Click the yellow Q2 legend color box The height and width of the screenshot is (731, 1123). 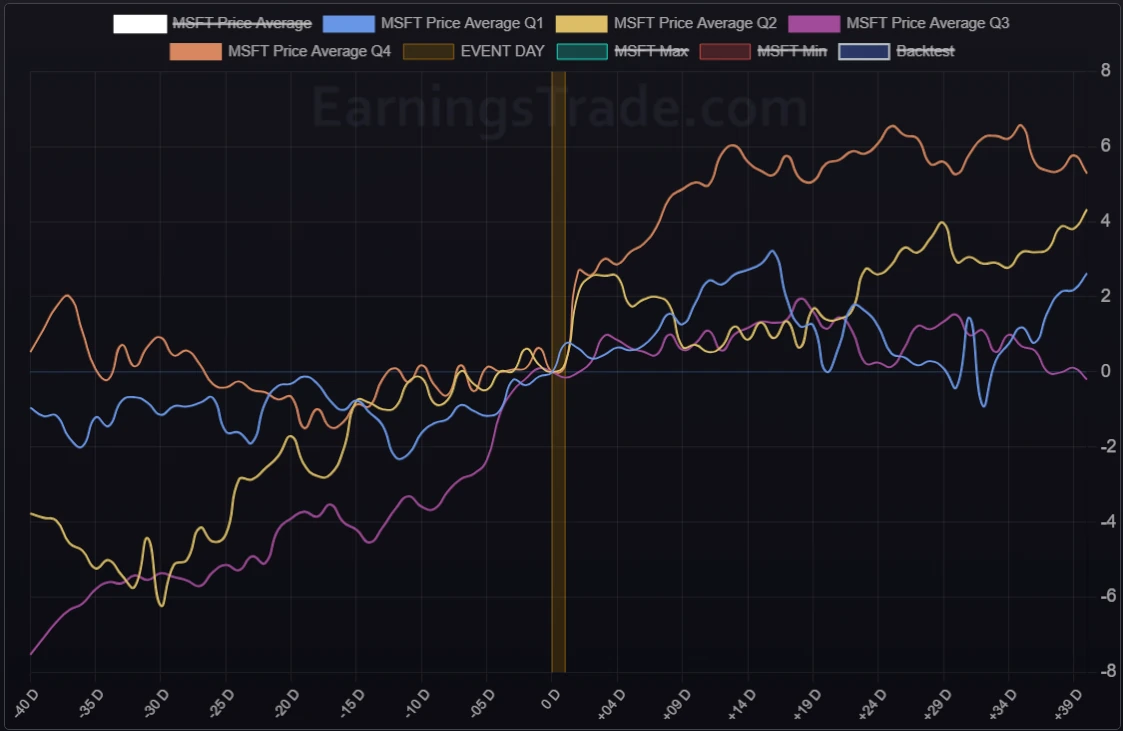pyautogui.click(x=581, y=23)
